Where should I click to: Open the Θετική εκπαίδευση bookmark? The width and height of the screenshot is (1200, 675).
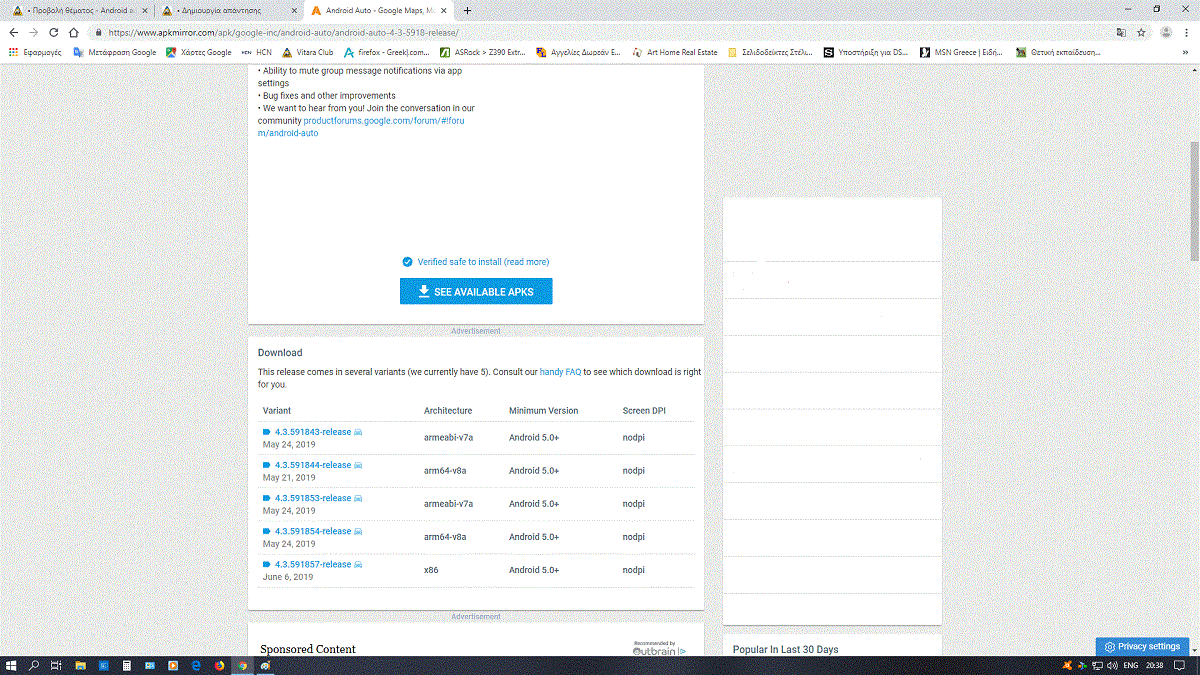click(x=1058, y=52)
